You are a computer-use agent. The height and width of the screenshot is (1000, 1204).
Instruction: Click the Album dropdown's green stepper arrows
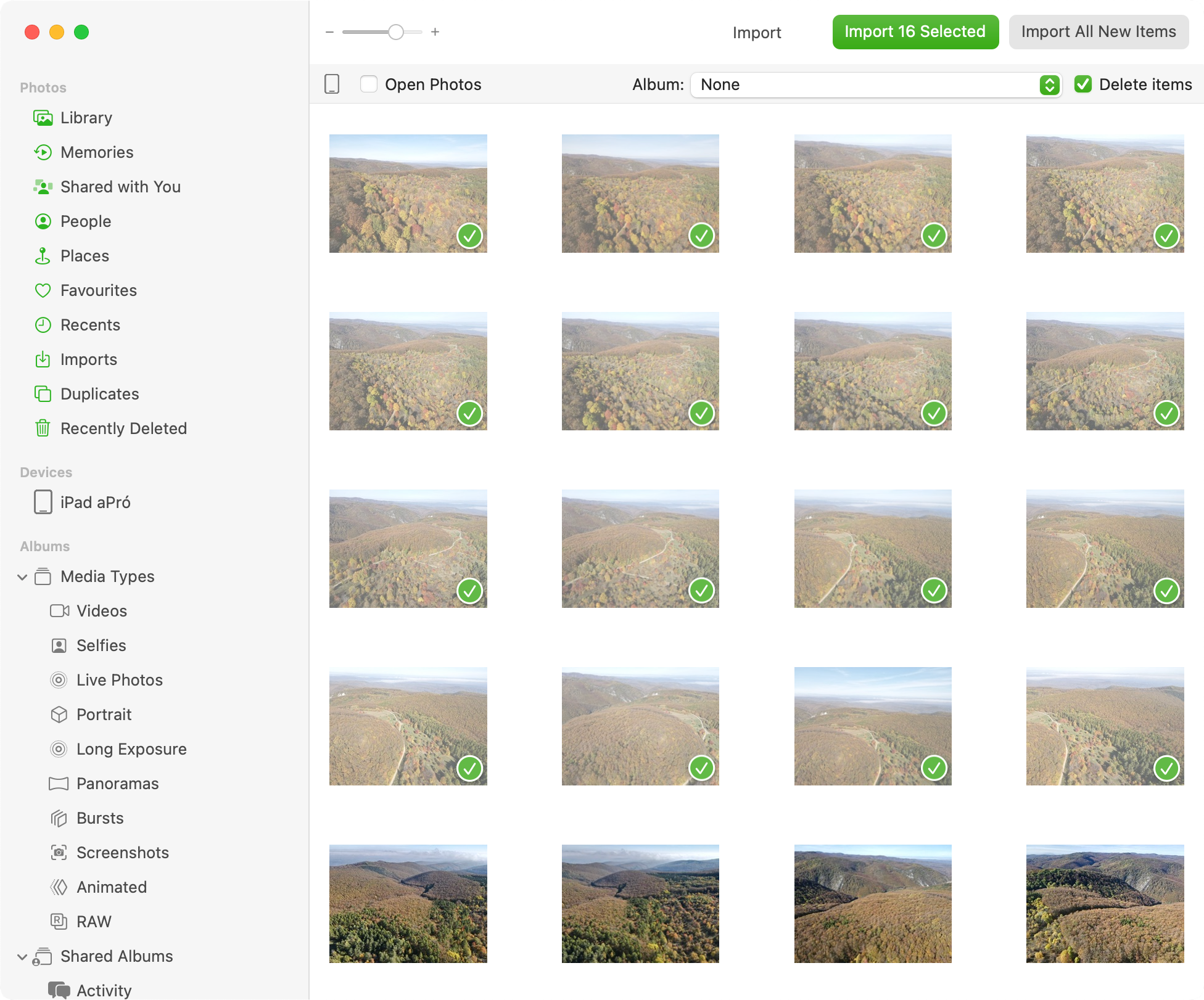[1049, 84]
